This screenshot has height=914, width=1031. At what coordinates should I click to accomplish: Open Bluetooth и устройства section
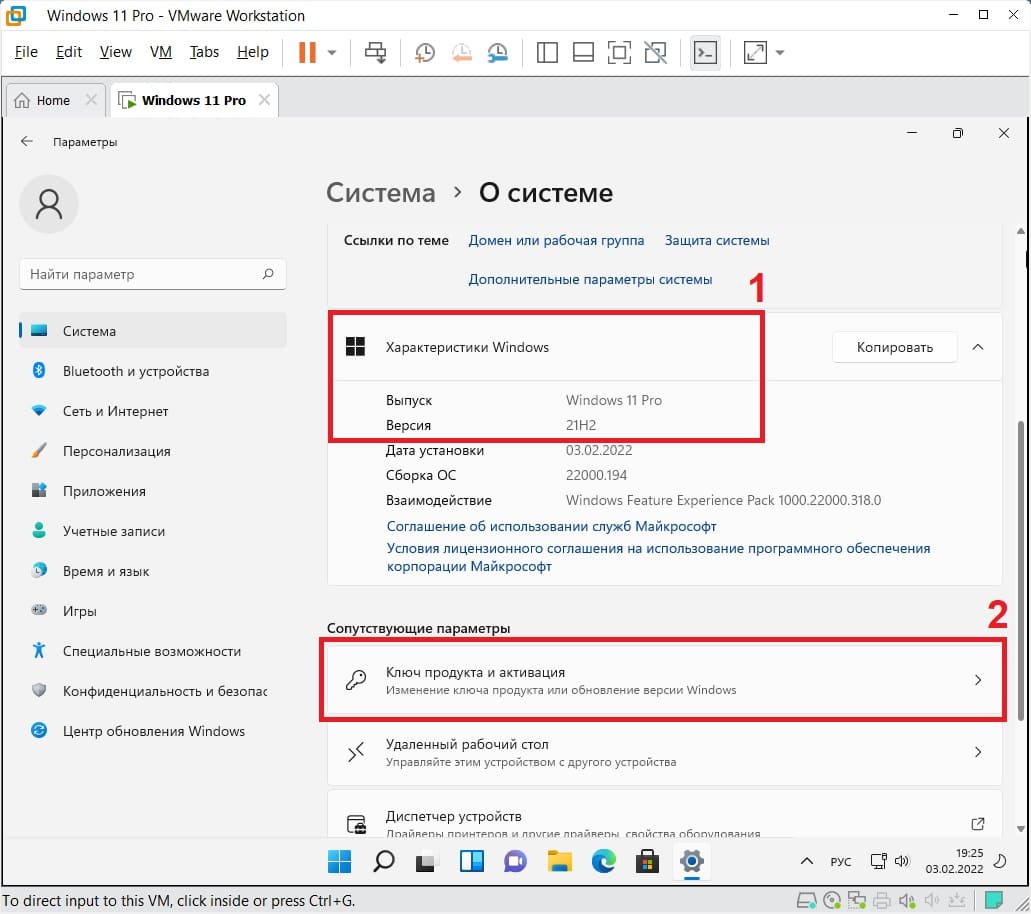point(153,371)
